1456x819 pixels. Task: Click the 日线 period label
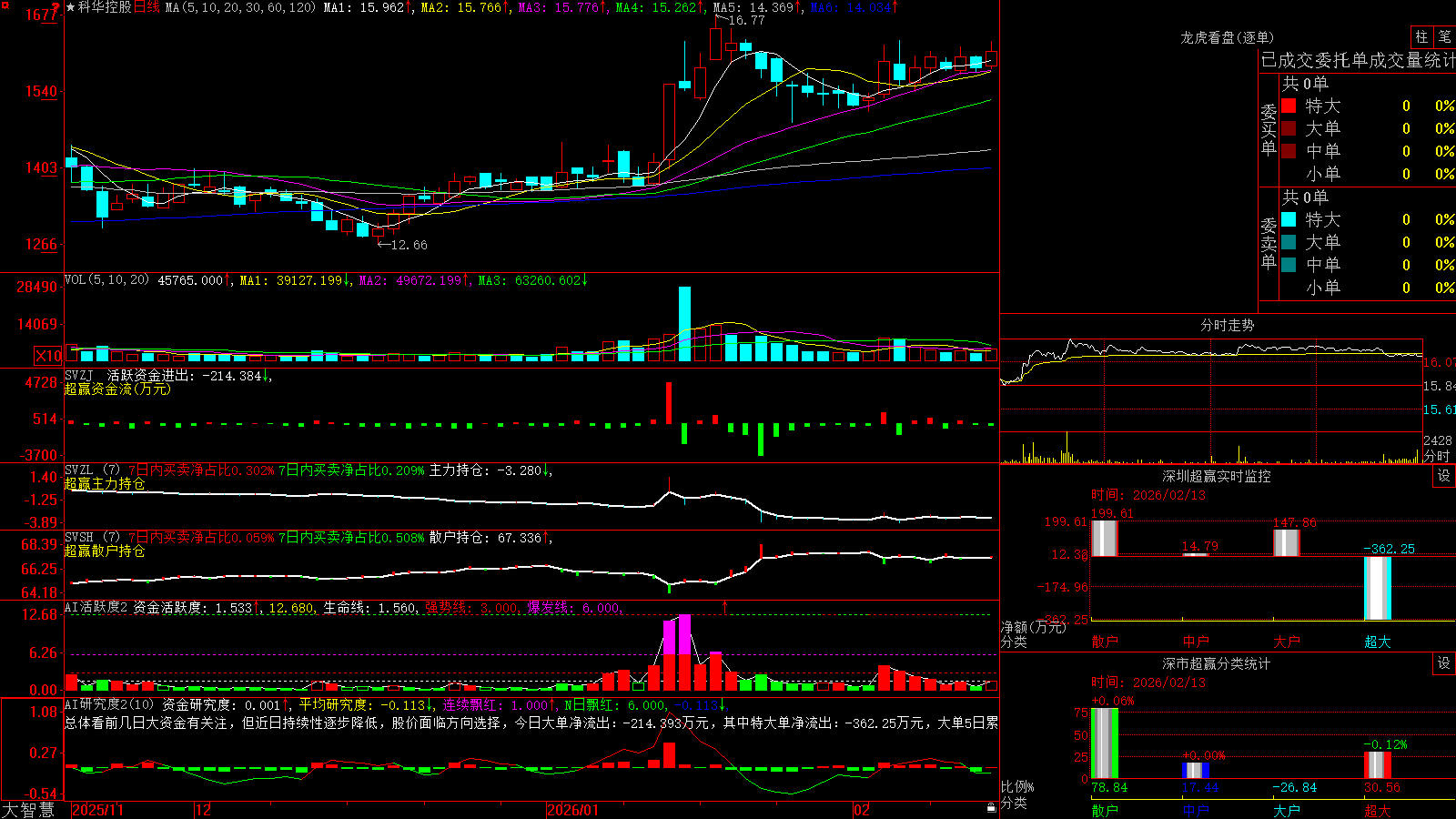coord(147,7)
